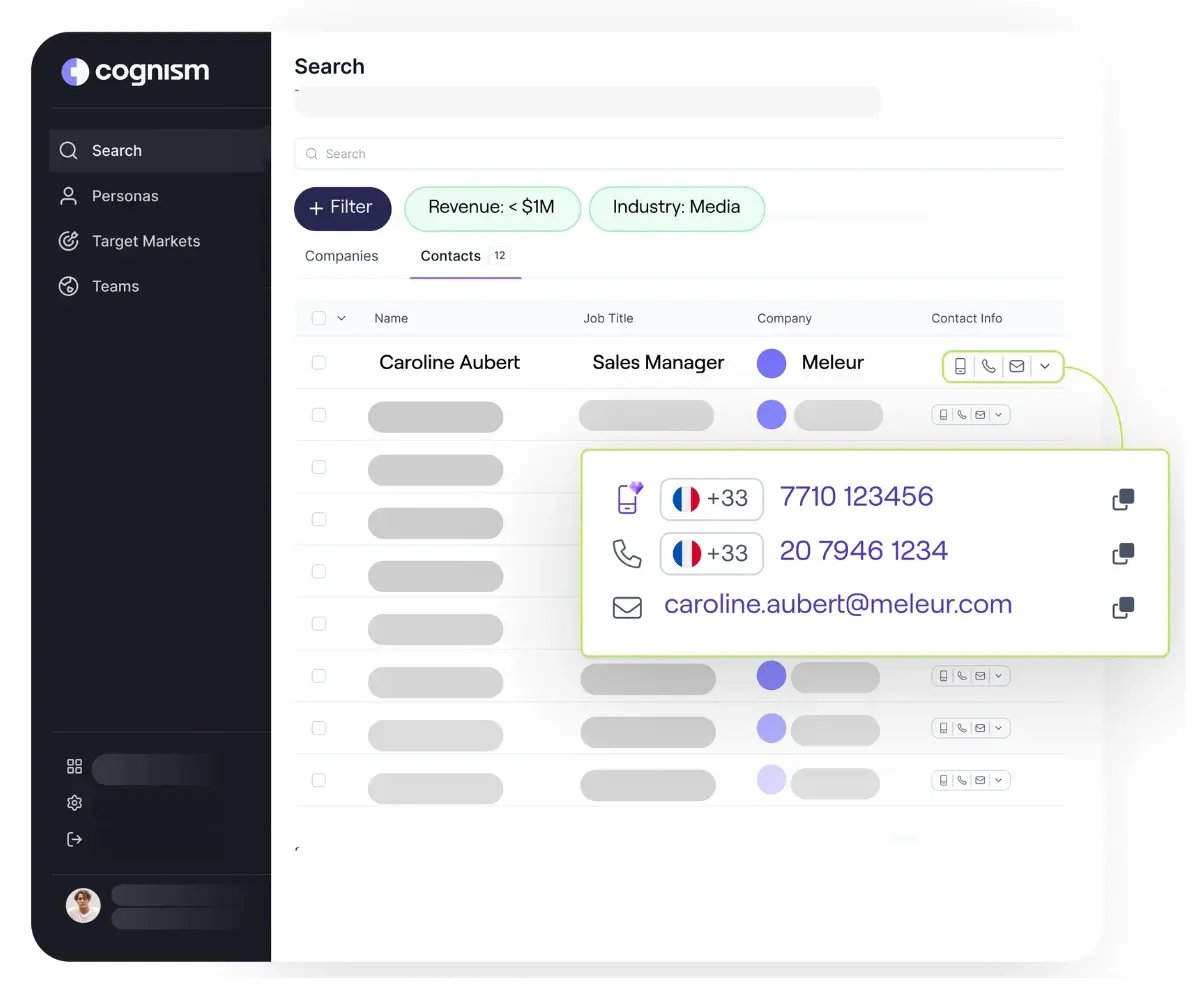Screen dimensions: 1200x1000
Task: Click the Company column header
Action: click(x=784, y=318)
